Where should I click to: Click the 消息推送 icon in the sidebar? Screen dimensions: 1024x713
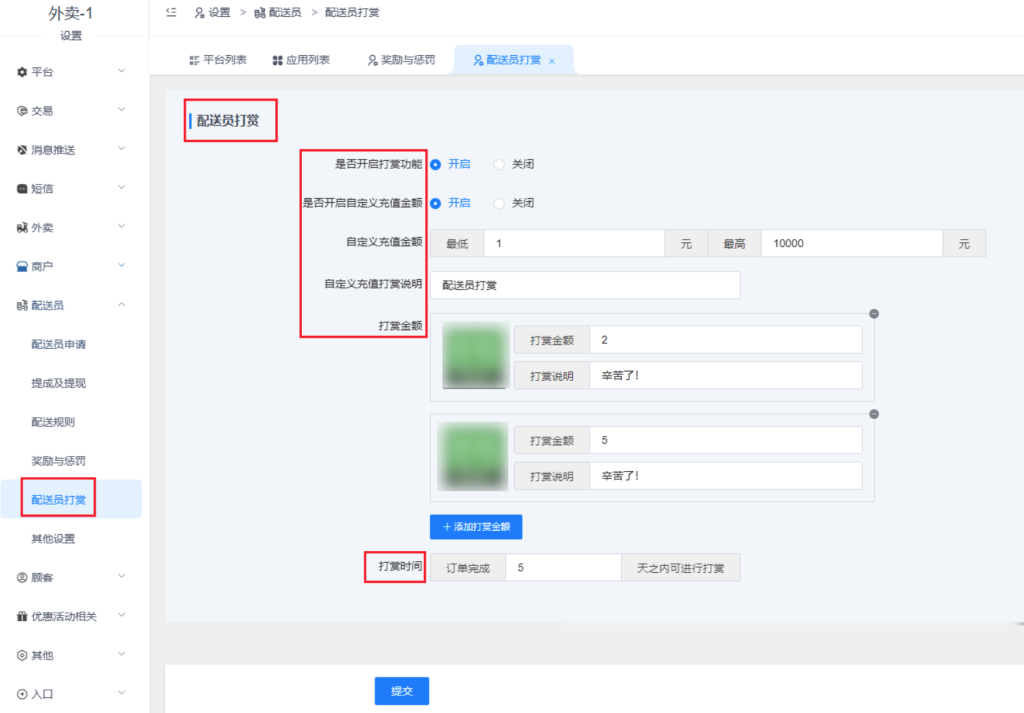[22, 150]
